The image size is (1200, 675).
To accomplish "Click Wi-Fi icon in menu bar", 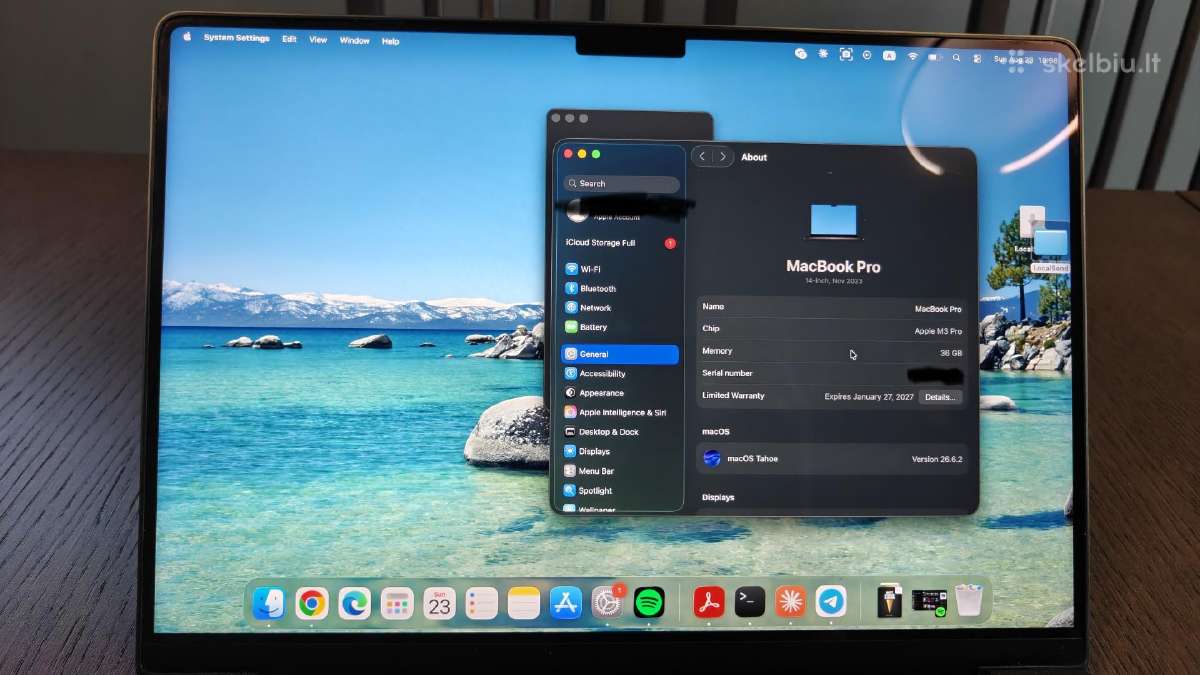I will pyautogui.click(x=912, y=56).
